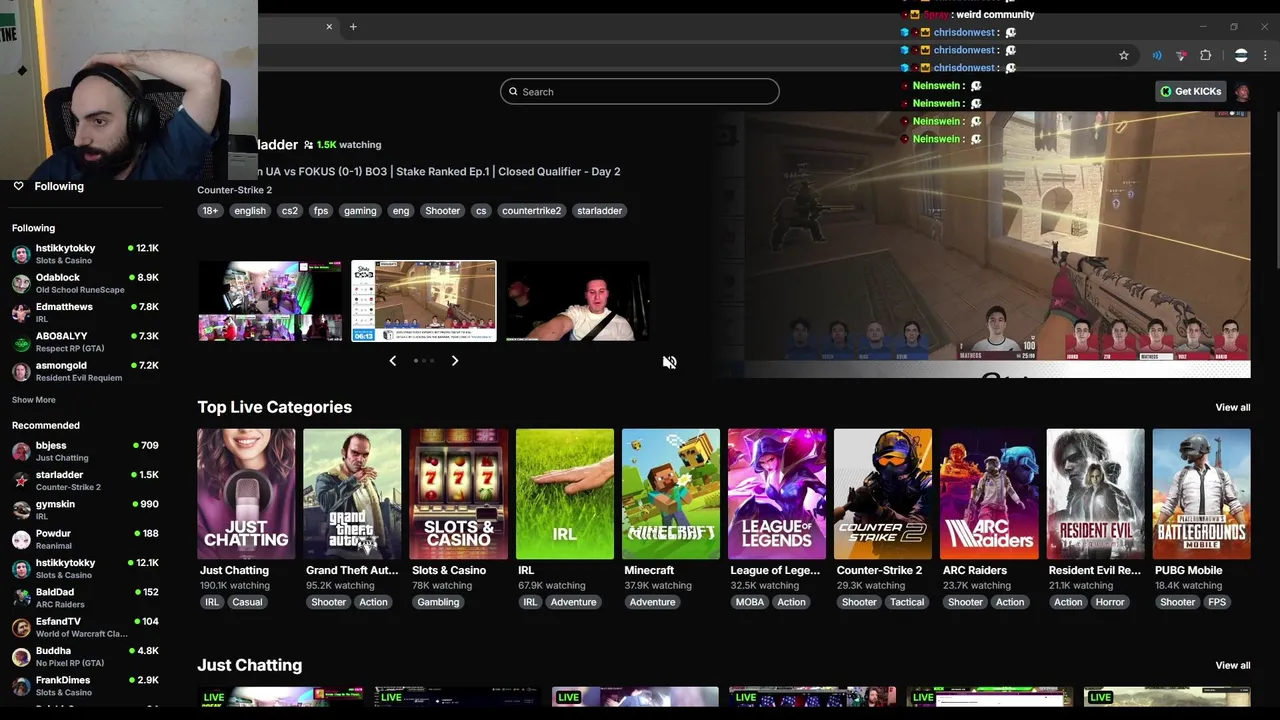Open the first carousel thumbnail with green room

coord(270,301)
